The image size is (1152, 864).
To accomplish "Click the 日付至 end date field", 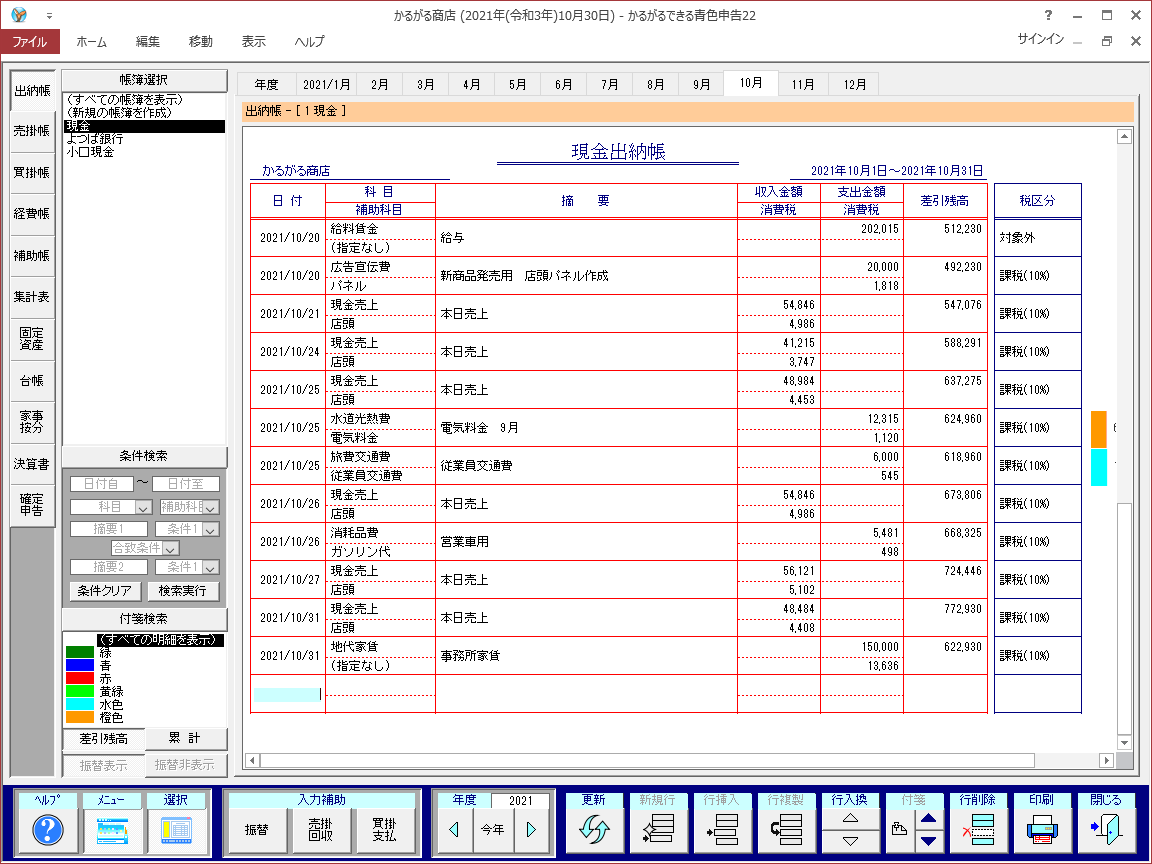I will coord(185,484).
